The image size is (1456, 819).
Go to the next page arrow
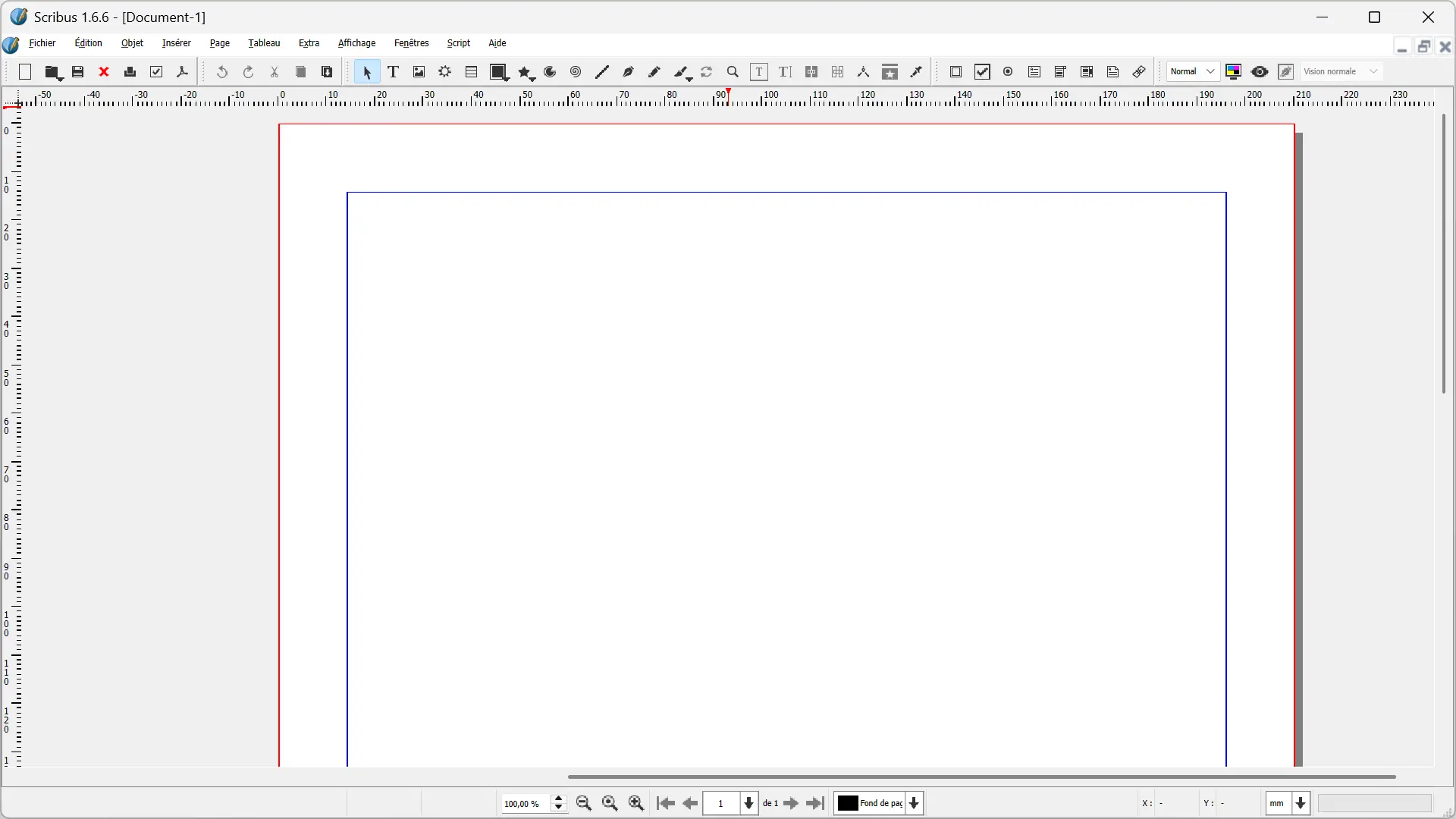(791, 803)
